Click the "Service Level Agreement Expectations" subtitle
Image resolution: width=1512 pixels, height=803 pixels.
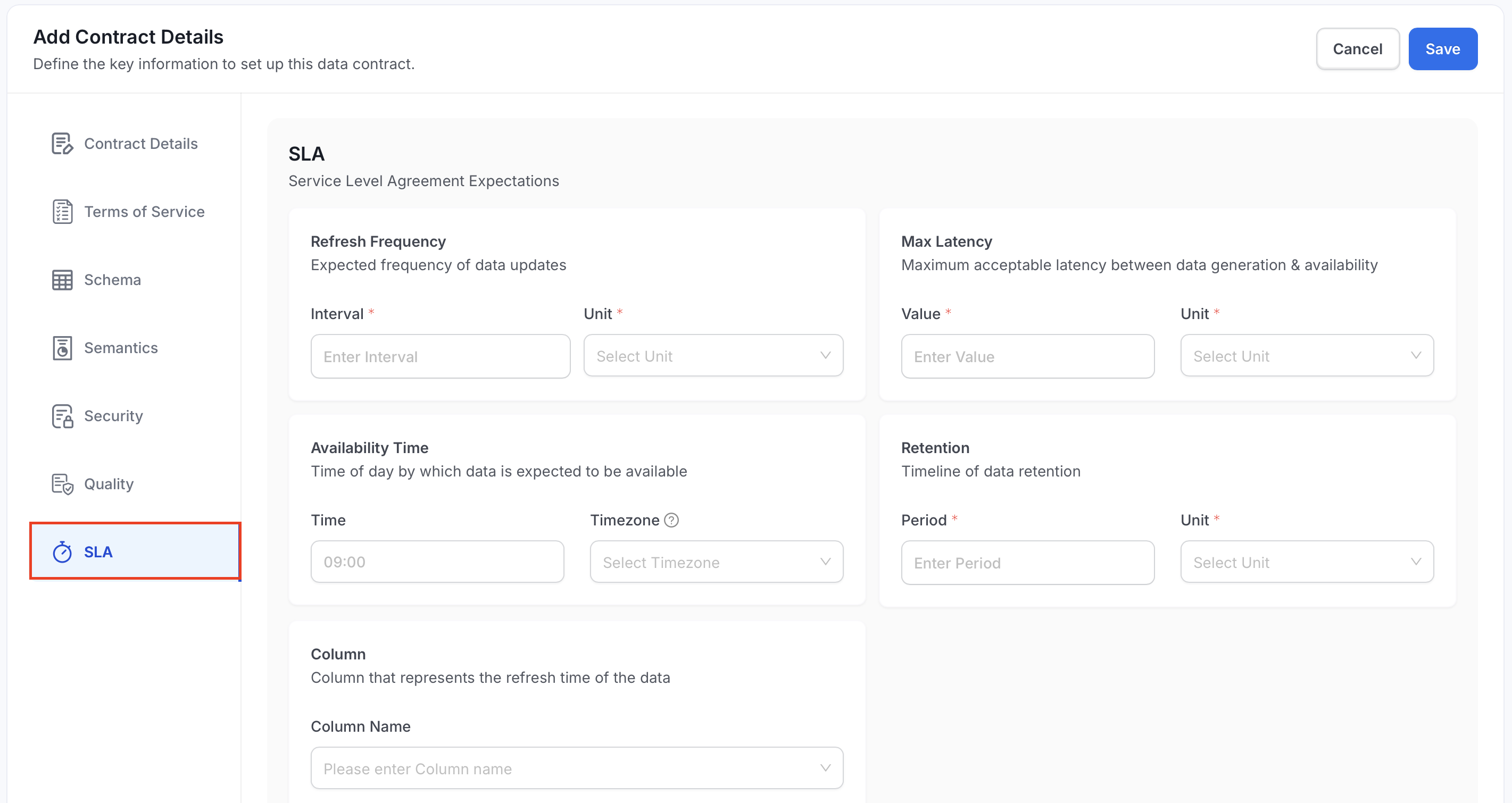coord(423,181)
